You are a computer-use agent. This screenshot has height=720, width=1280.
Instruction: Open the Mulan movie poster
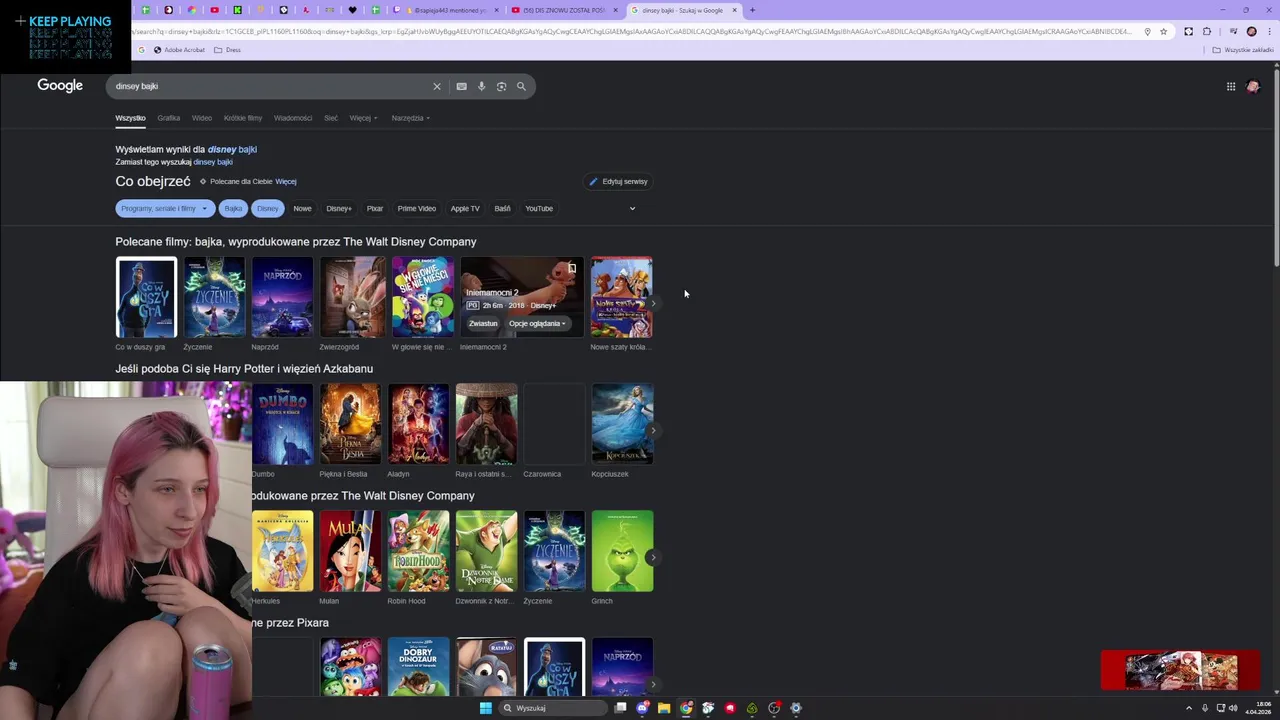click(x=350, y=551)
